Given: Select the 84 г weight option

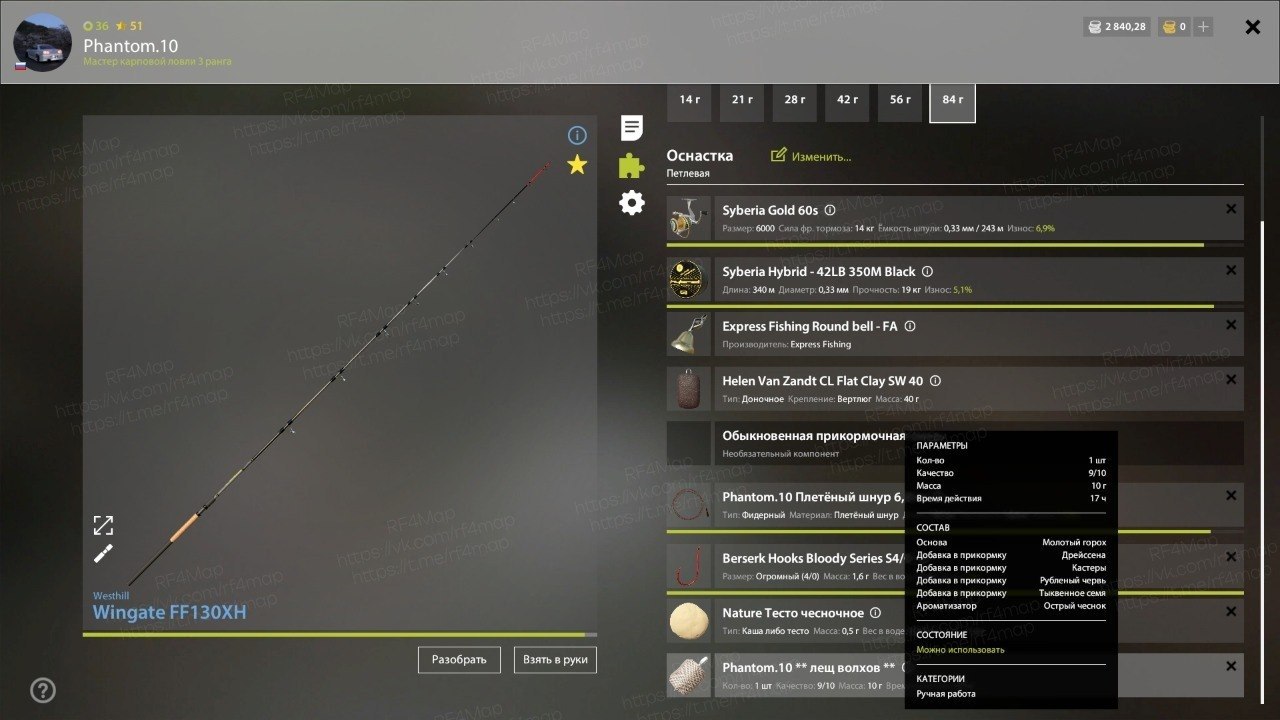Looking at the screenshot, I should (953, 101).
